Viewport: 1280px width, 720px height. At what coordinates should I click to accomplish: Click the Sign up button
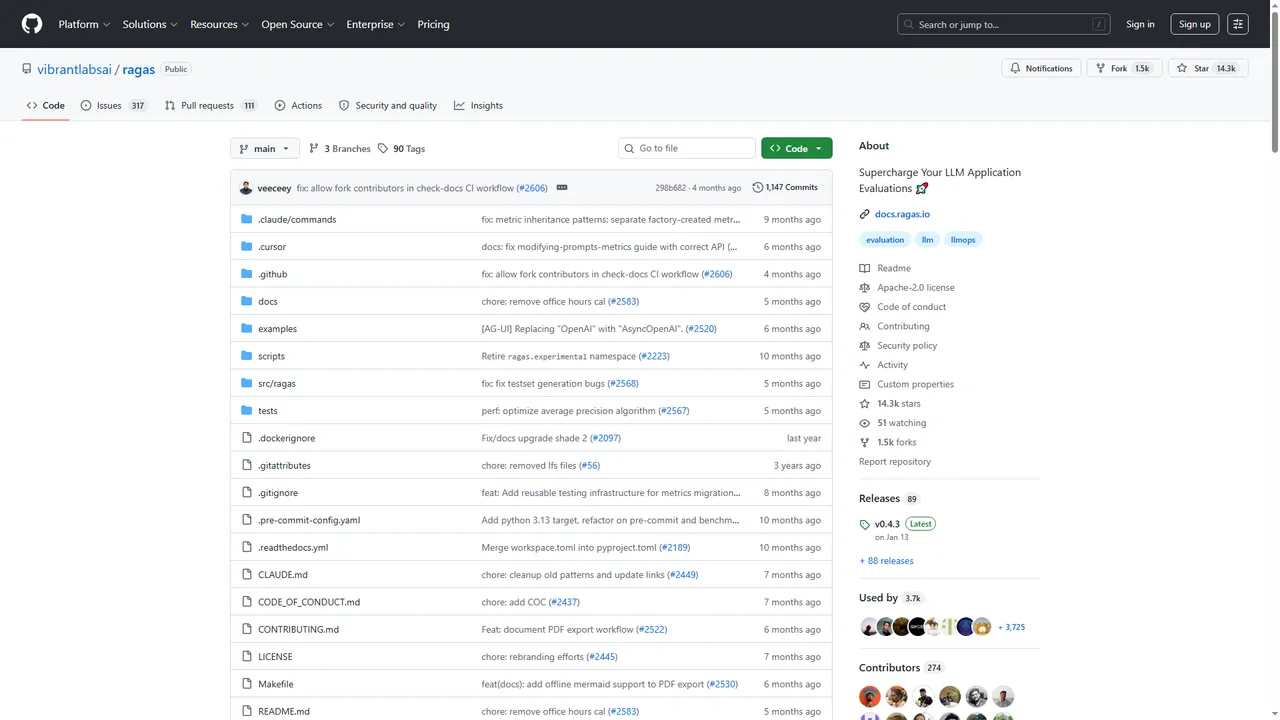pyautogui.click(x=1194, y=24)
